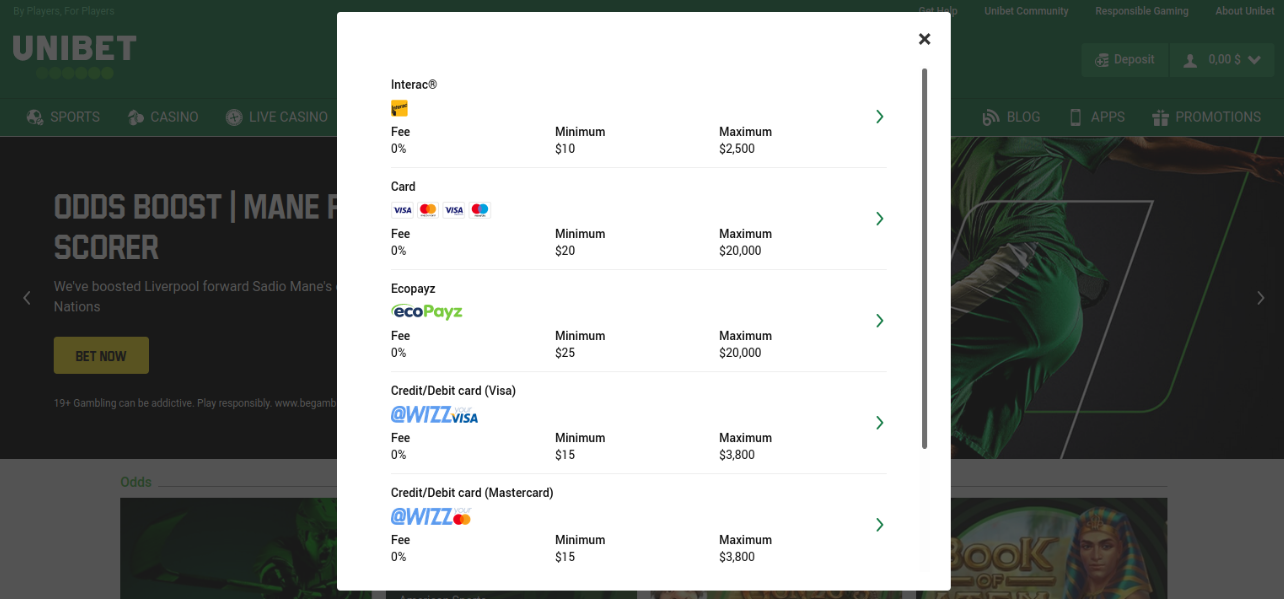
Task: Click the Interac® method title
Action: (x=414, y=85)
